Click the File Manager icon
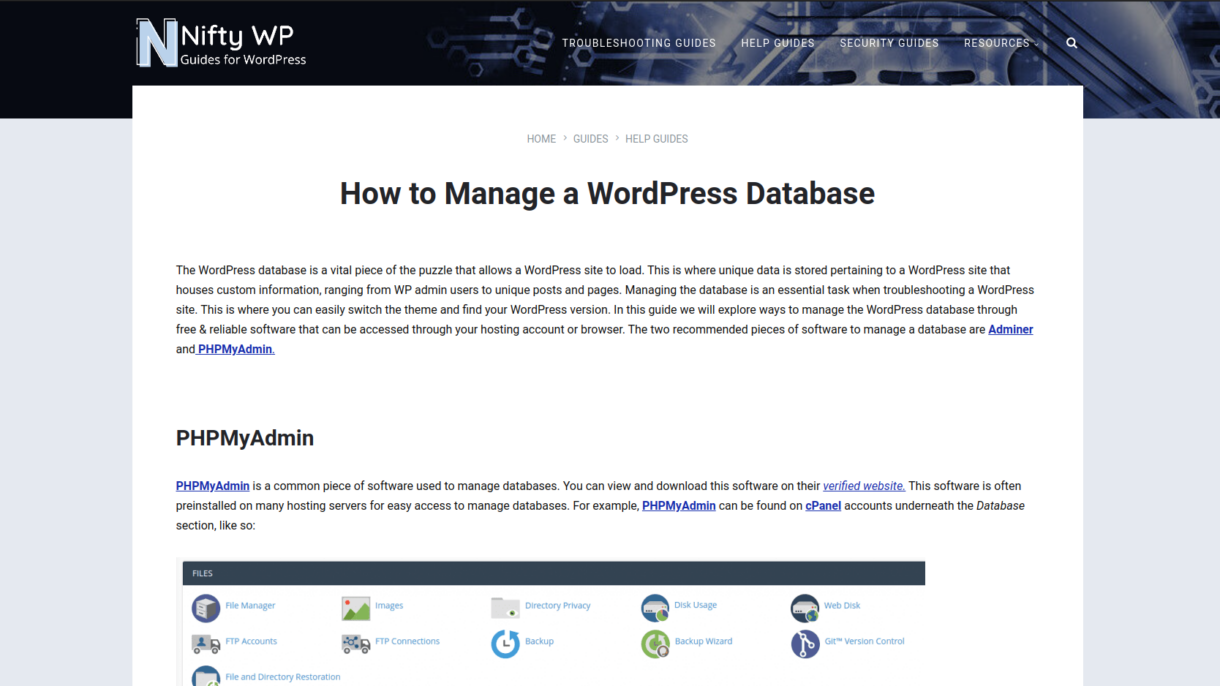1220x686 pixels. [x=206, y=607]
